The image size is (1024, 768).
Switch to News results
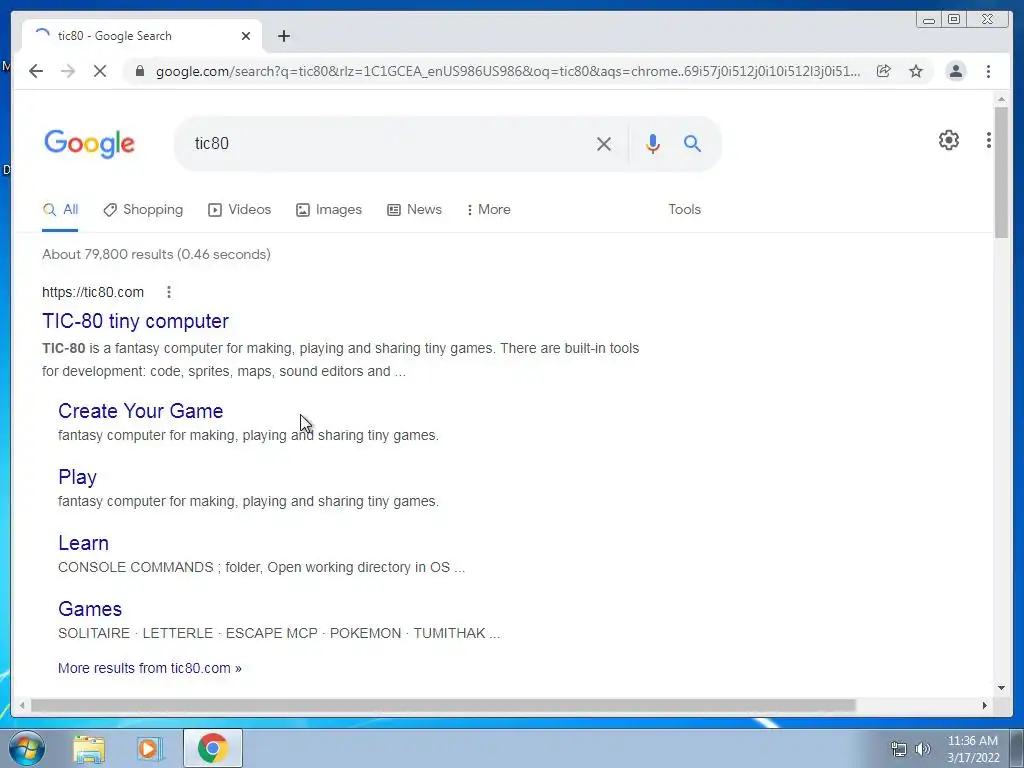coord(414,210)
